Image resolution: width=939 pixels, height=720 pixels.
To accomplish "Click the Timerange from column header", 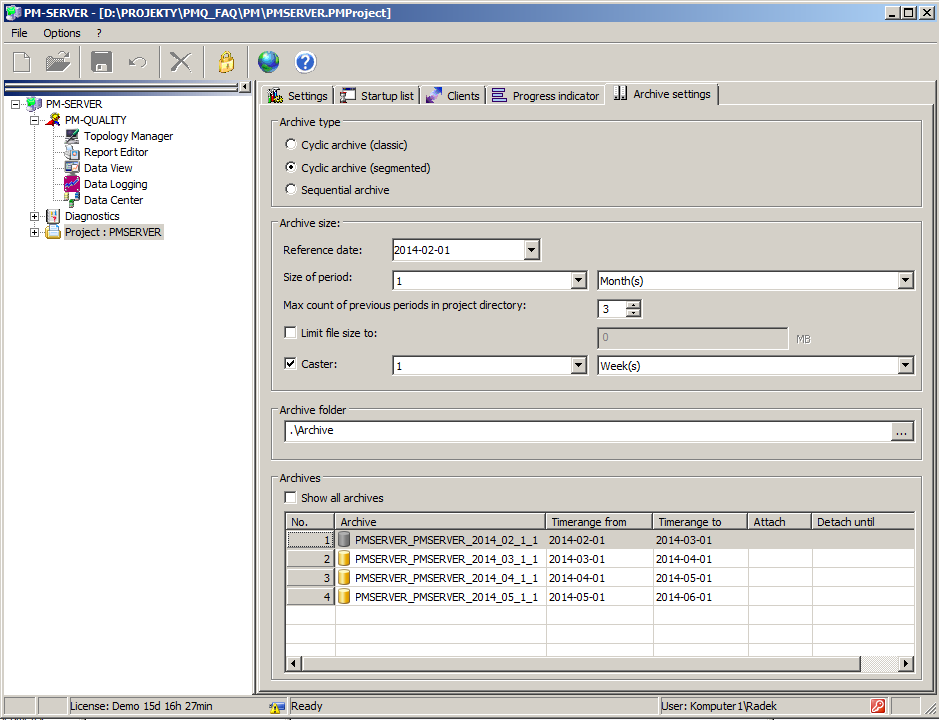I will pyautogui.click(x=599, y=522).
